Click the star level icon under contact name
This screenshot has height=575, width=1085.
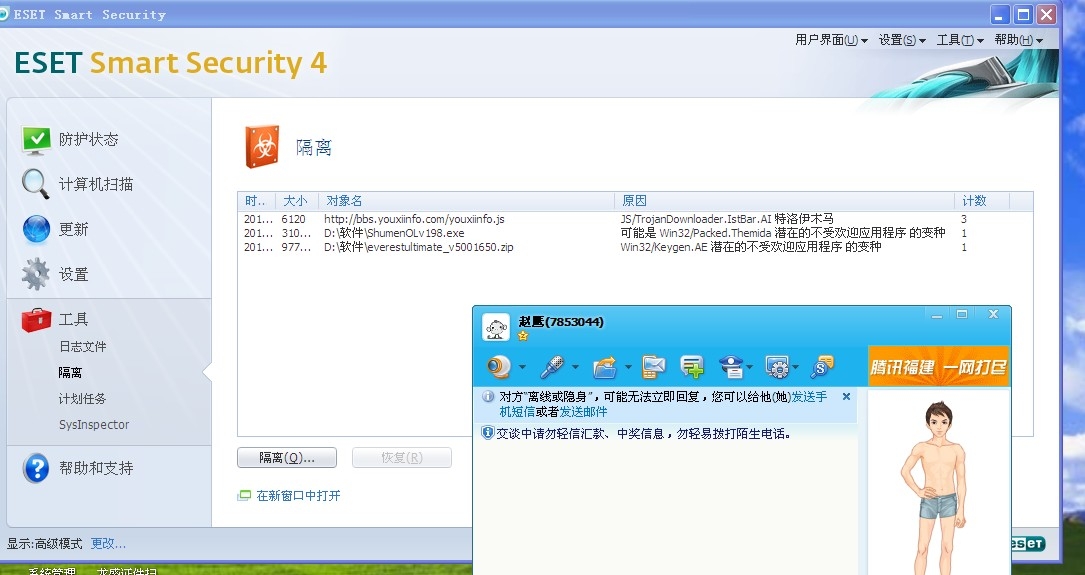(523, 336)
